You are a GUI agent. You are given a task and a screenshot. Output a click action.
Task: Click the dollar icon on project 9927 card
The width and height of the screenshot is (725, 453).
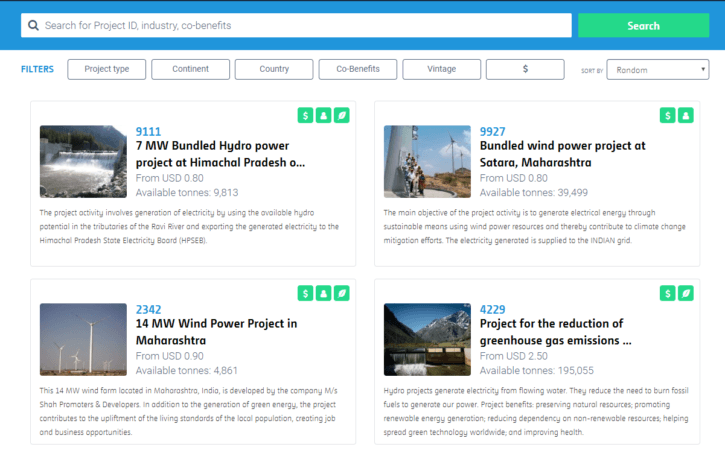tap(668, 116)
